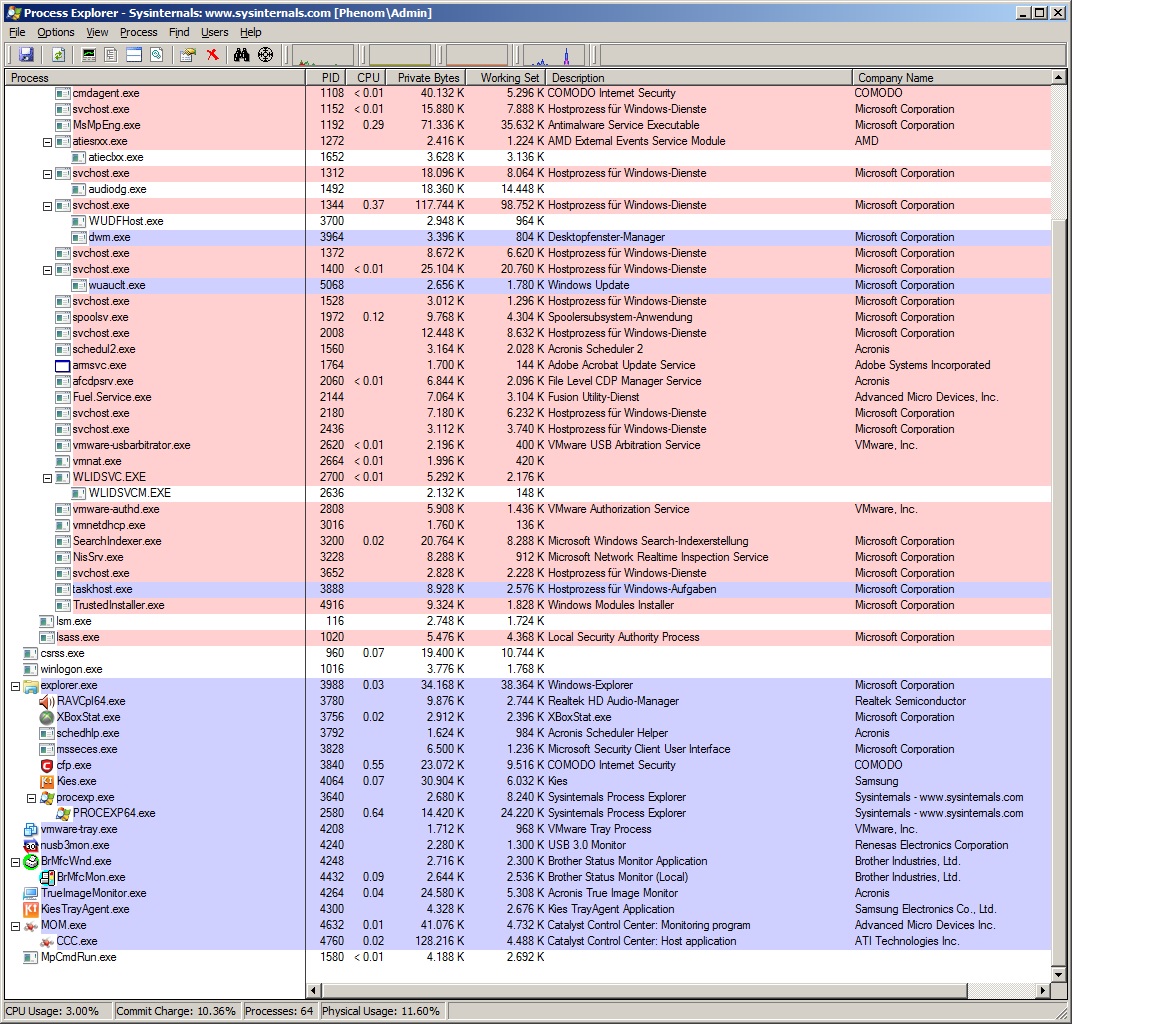Open the File menu
The width and height of the screenshot is (1152, 1024).
click(x=17, y=32)
